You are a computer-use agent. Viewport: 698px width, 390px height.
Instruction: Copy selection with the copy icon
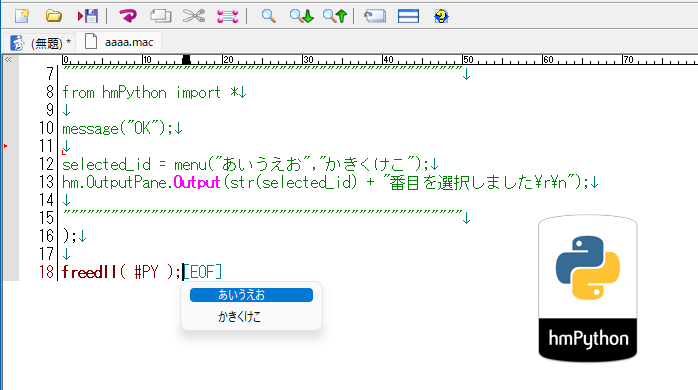pos(160,16)
